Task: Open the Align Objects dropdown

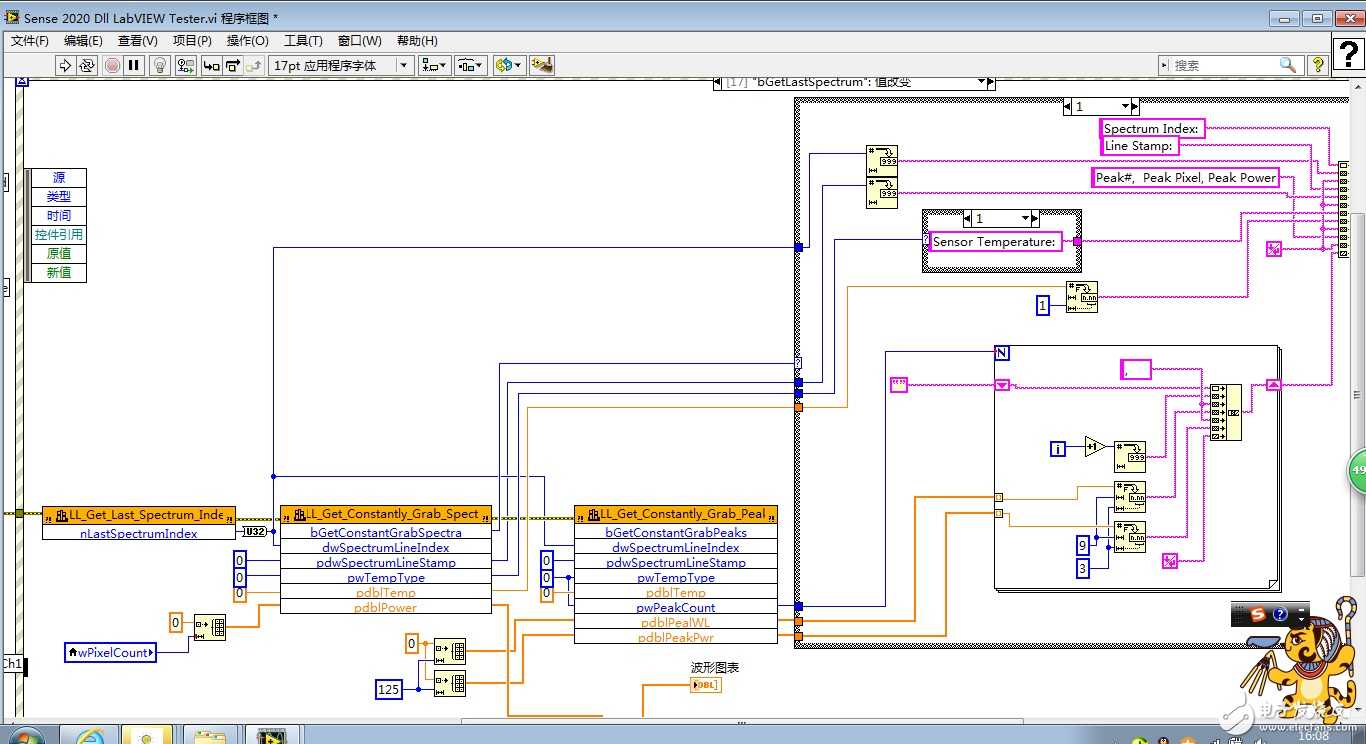Action: [x=434, y=65]
